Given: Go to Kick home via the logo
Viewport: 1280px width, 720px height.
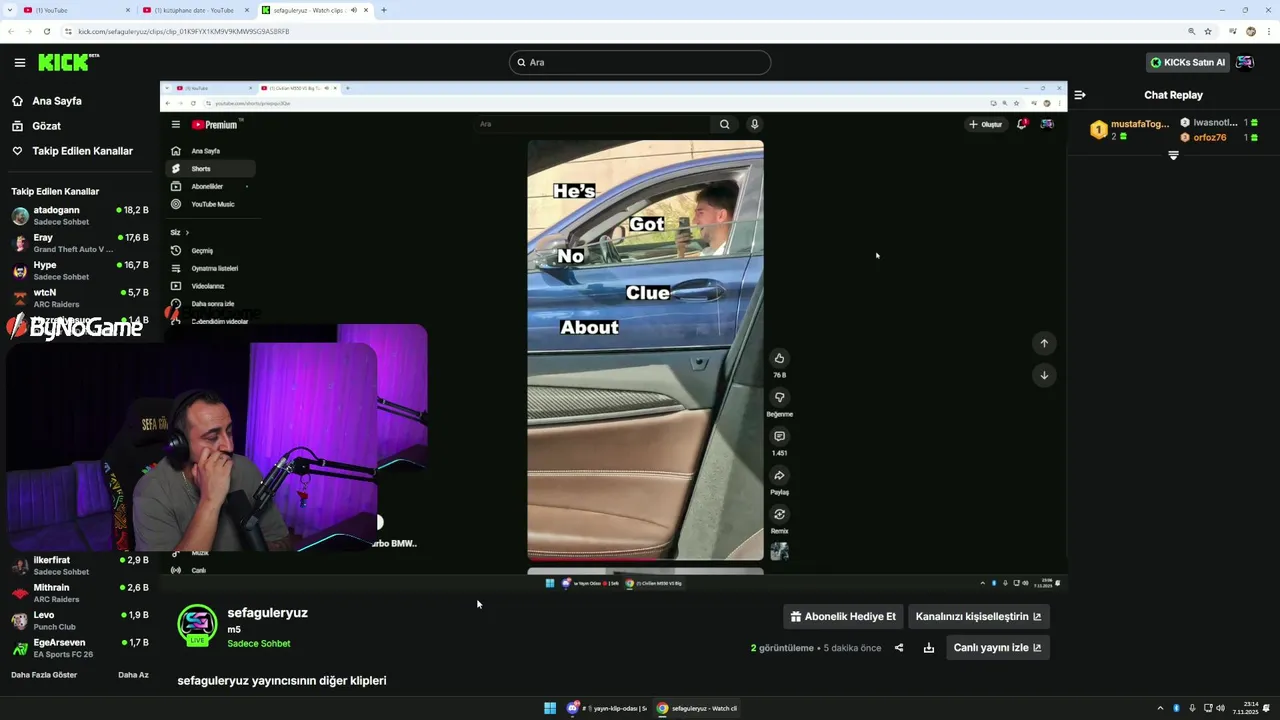Looking at the screenshot, I should click(x=69, y=62).
